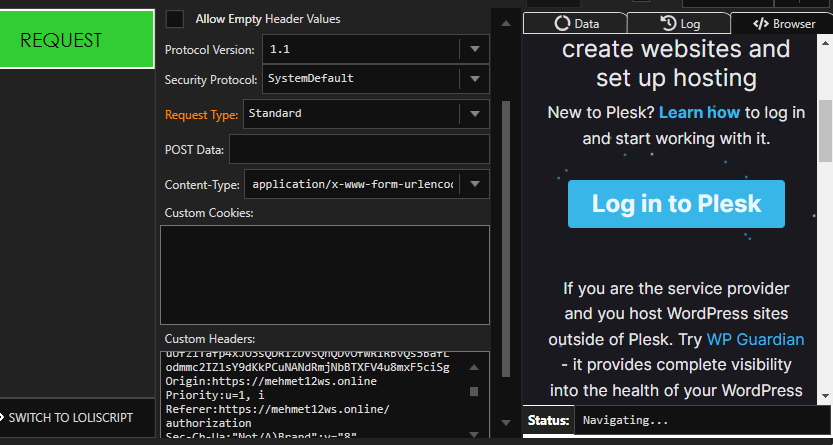Click the Status field showing Navigating...
Viewport: 833px width, 445px height.
point(702,421)
